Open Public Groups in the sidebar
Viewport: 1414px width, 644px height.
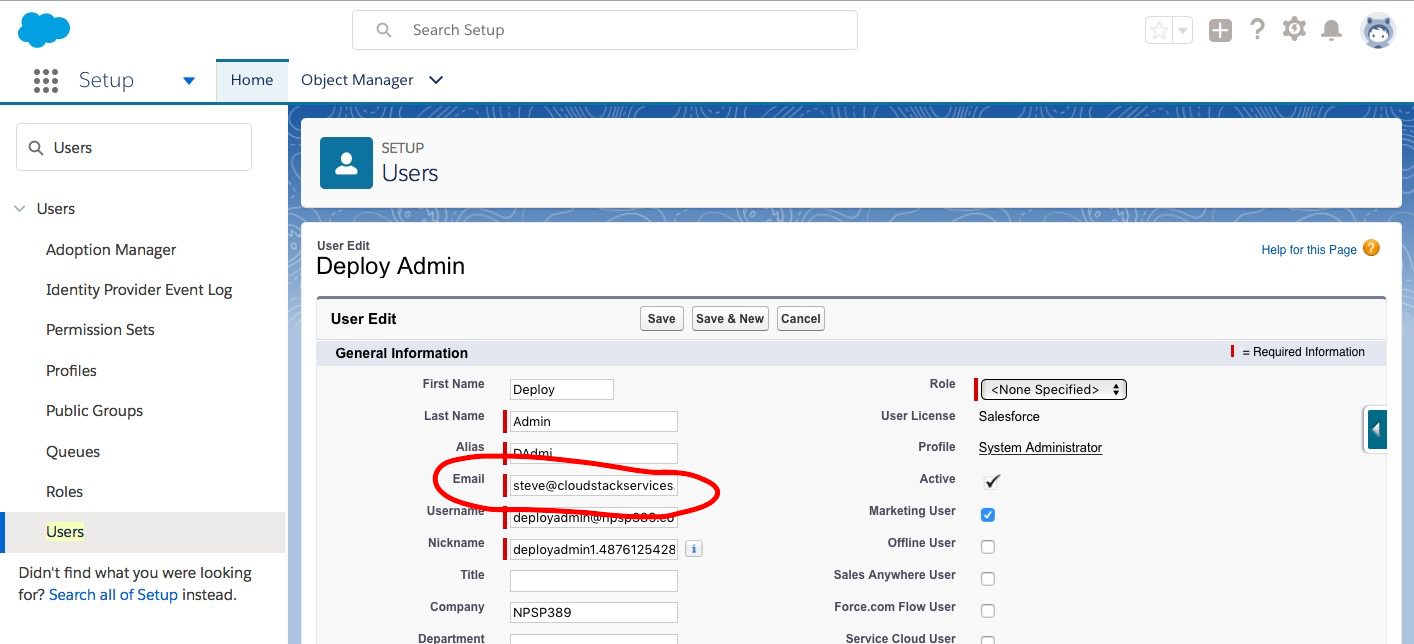point(94,411)
